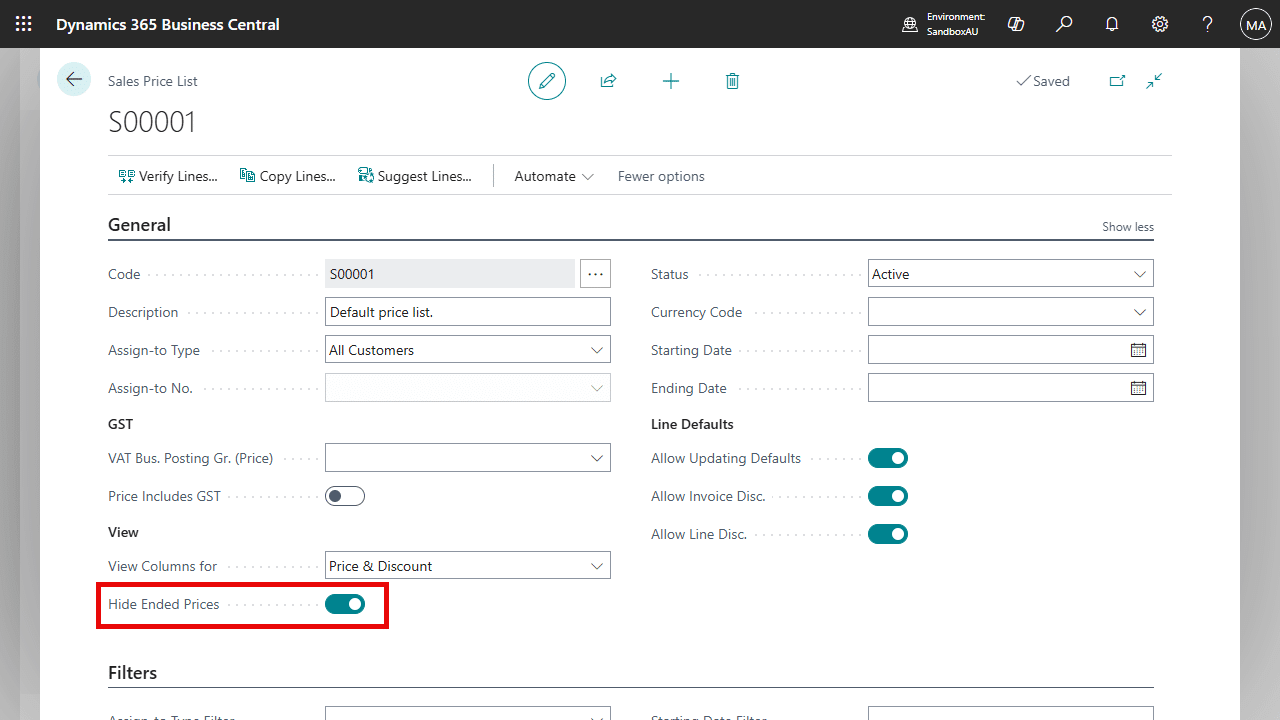Collapse the Filters section heading
The width and height of the screenshot is (1280, 720).
click(132, 673)
